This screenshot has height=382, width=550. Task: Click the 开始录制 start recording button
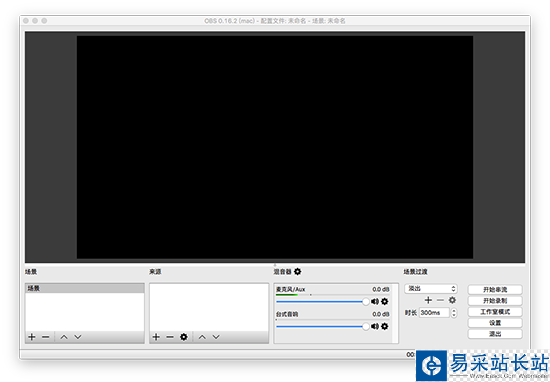coord(495,301)
